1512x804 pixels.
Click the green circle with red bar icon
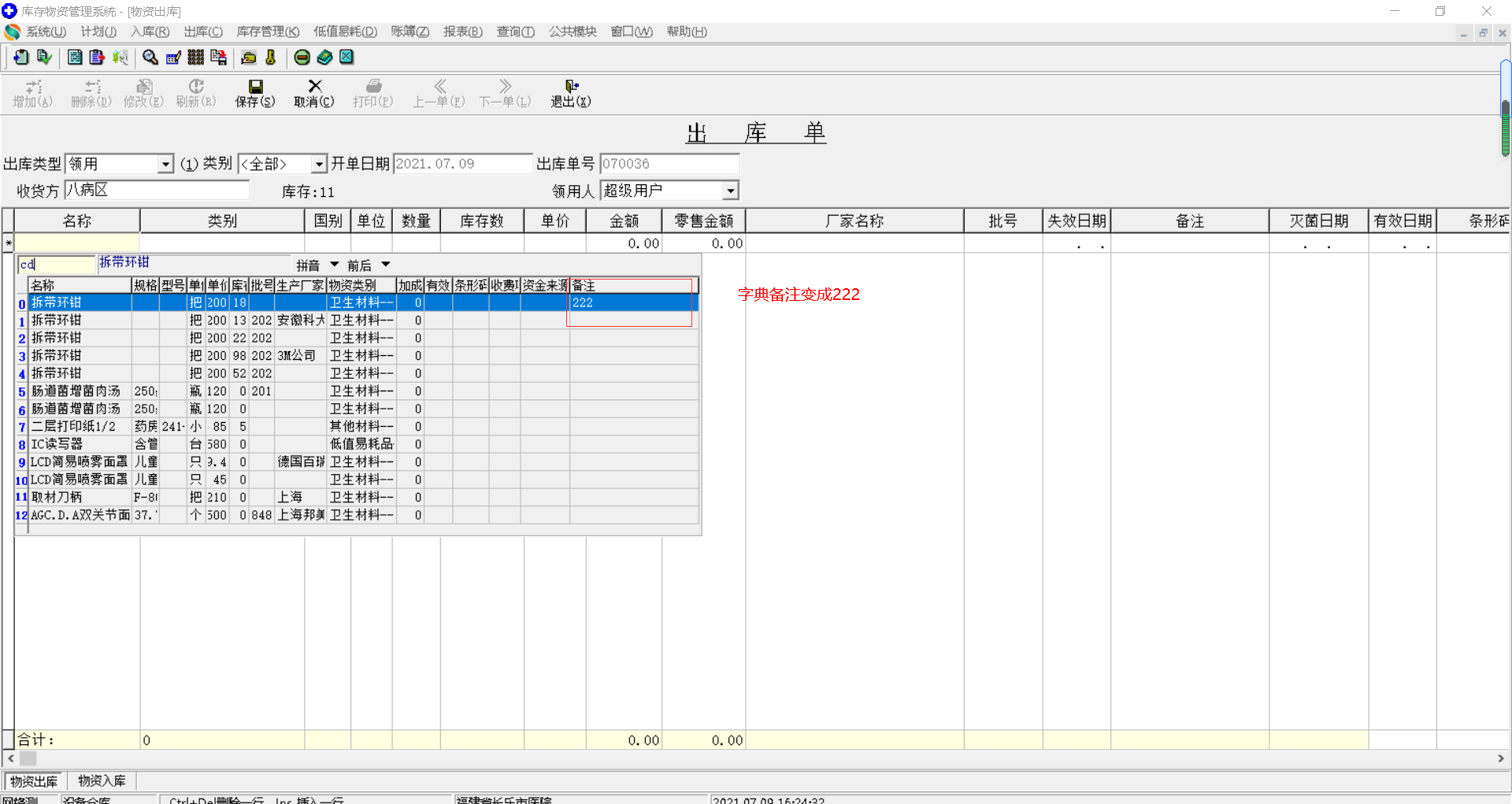coord(302,57)
